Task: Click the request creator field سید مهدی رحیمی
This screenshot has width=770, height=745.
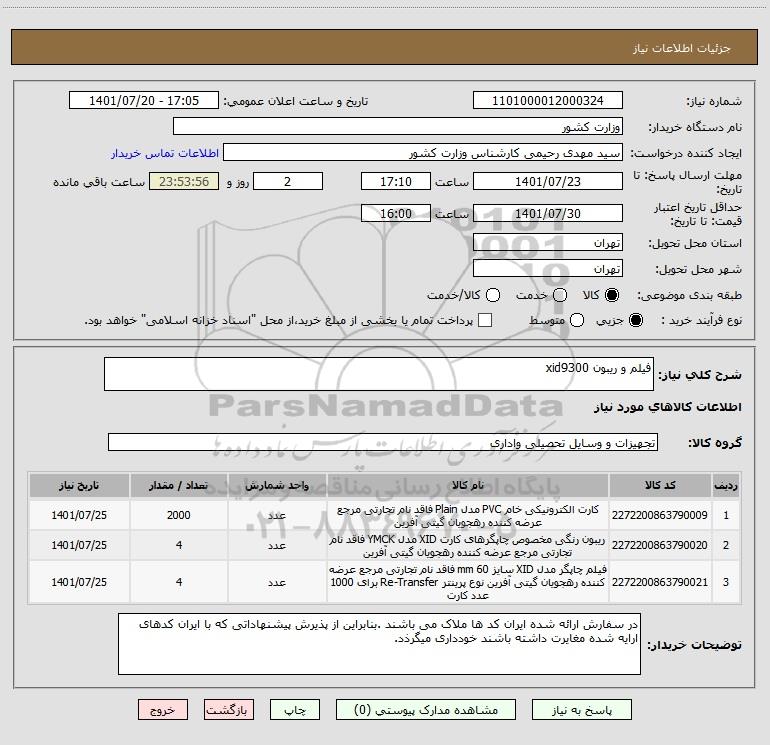Action: pos(423,152)
